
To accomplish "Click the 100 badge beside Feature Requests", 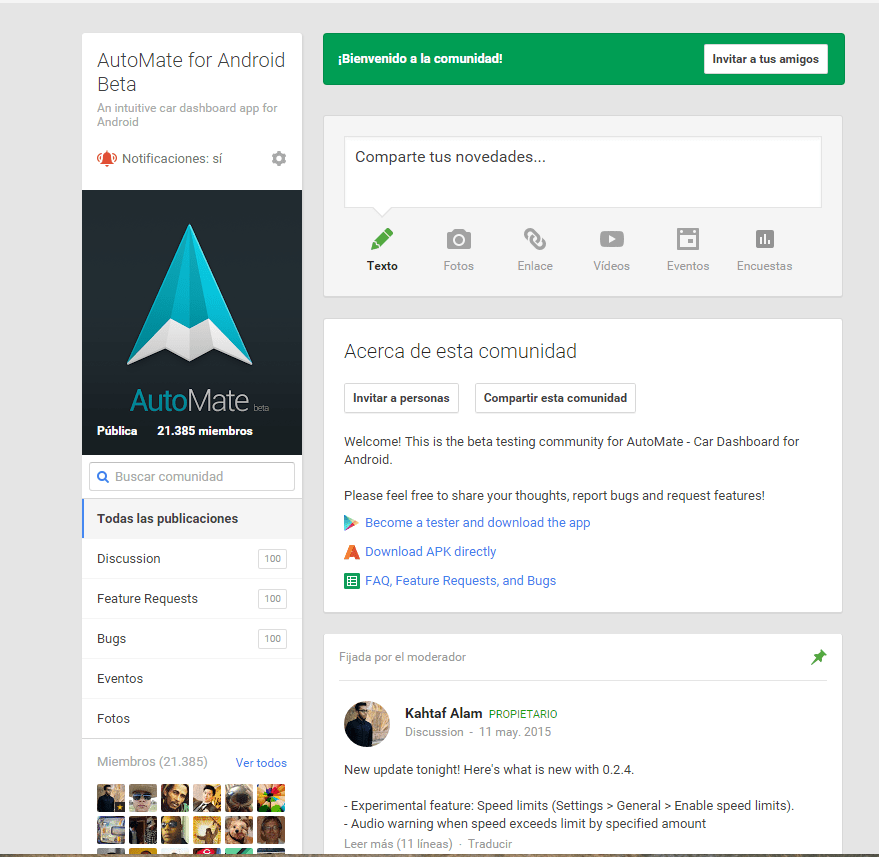I will [x=272, y=599].
